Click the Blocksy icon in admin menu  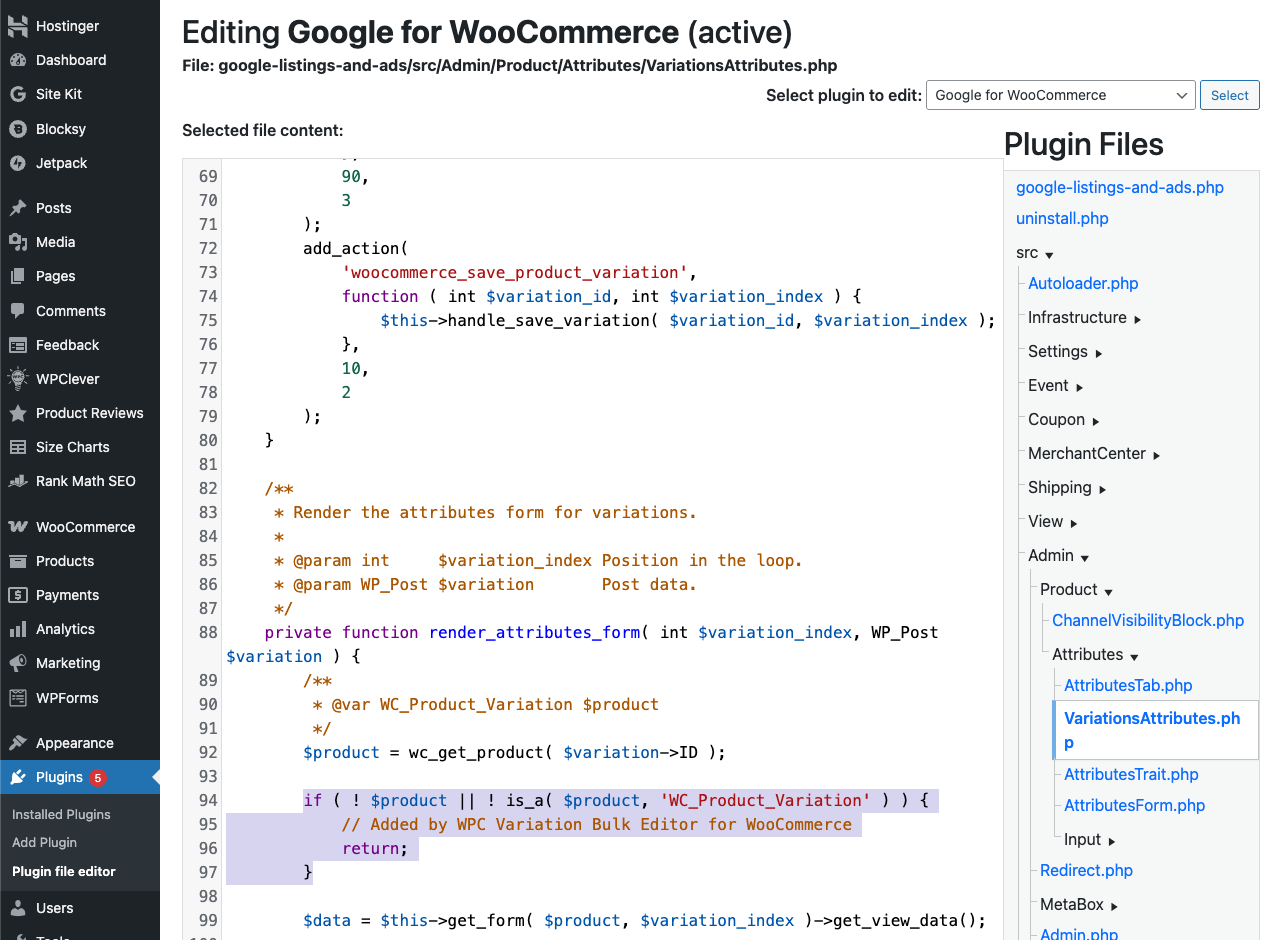pyautogui.click(x=17, y=129)
